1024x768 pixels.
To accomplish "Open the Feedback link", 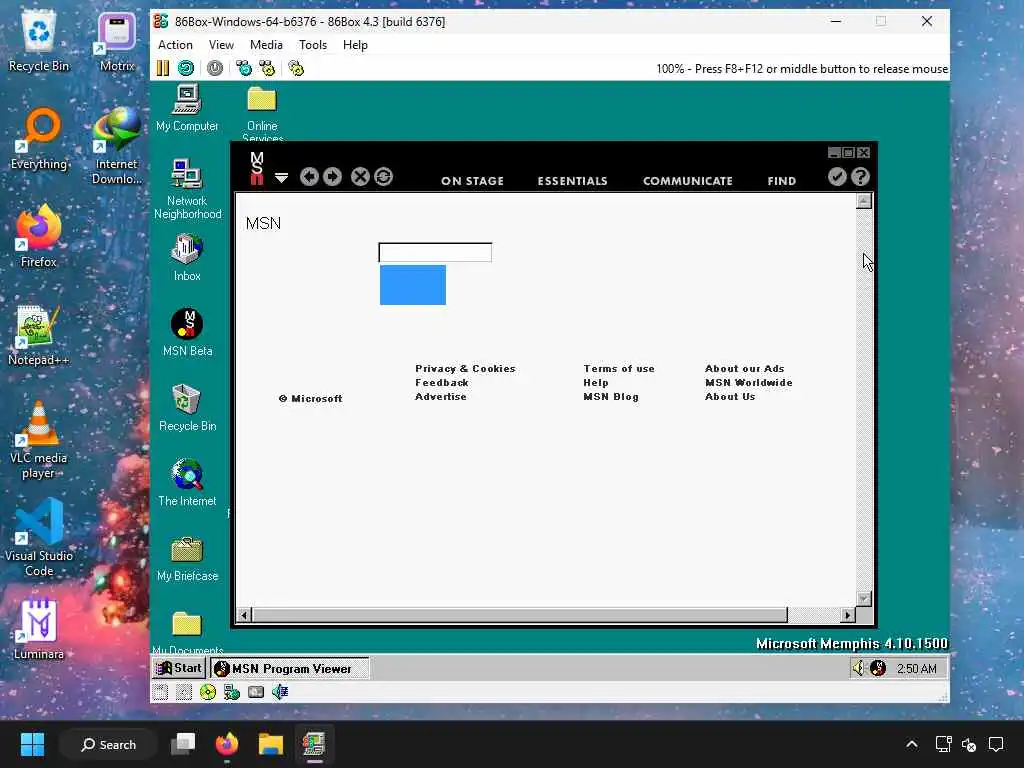I will 441,383.
